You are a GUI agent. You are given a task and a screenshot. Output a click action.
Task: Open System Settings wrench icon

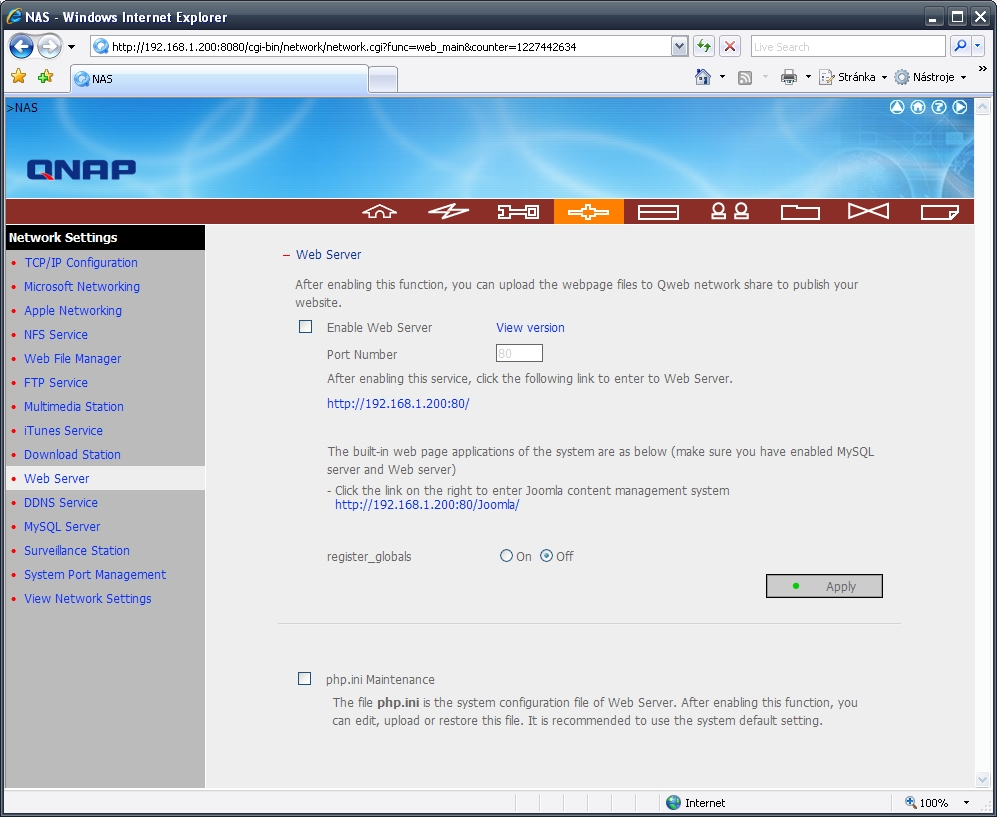(x=518, y=212)
